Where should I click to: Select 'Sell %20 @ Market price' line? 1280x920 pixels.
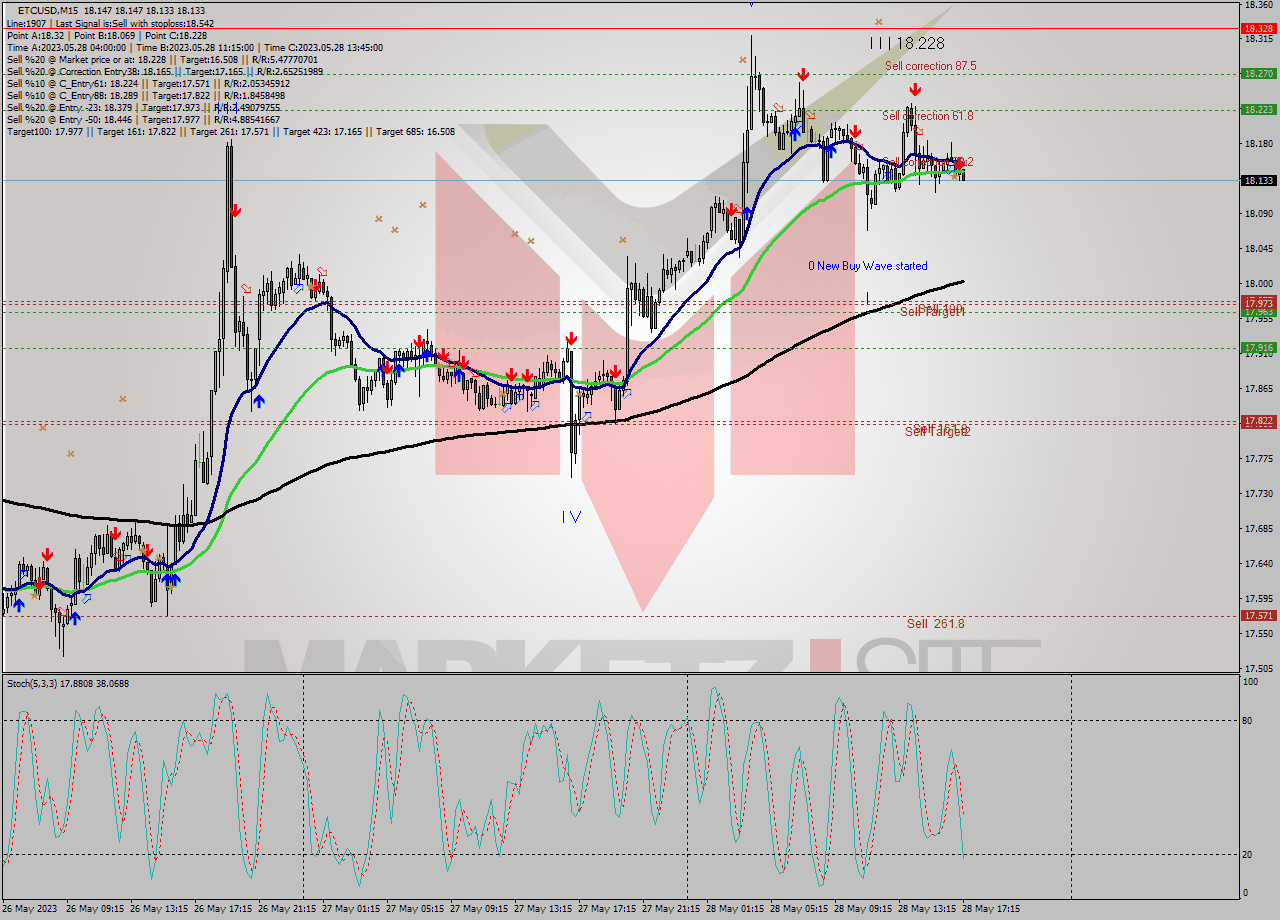(163, 59)
